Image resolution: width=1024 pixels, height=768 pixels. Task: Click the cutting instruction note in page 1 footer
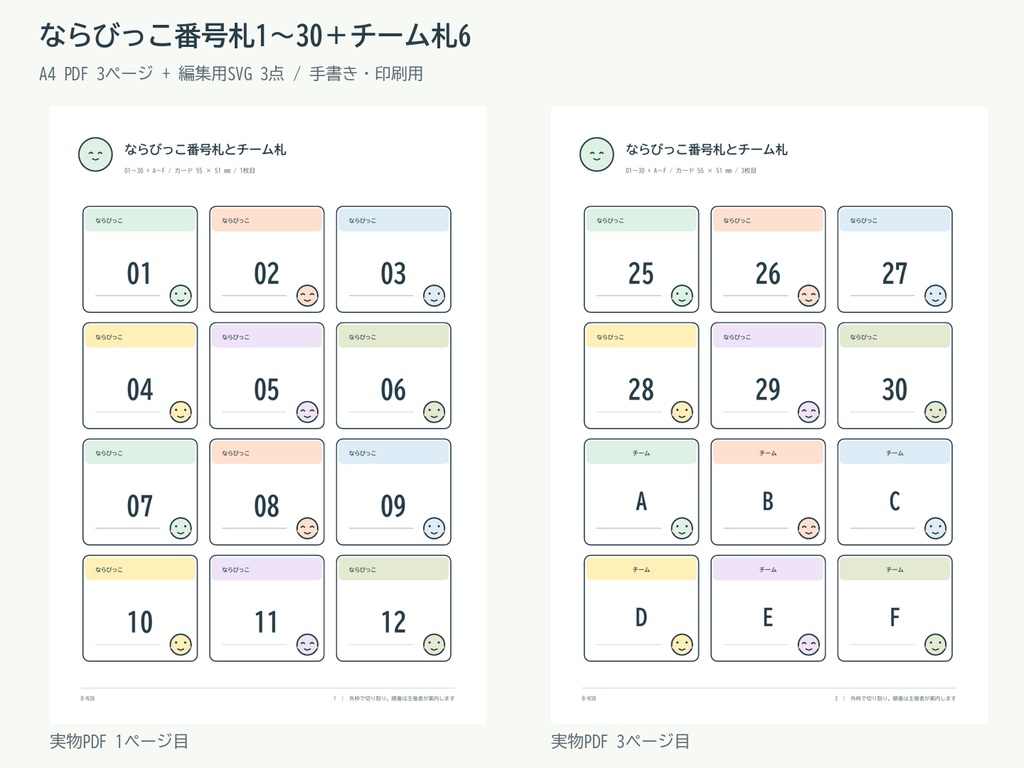(x=402, y=698)
